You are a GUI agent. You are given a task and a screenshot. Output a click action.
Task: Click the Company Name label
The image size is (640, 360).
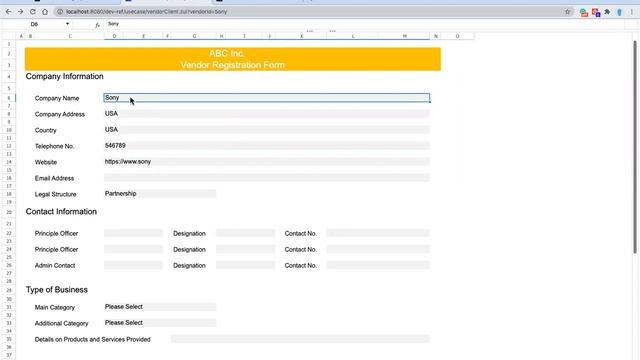click(x=57, y=98)
